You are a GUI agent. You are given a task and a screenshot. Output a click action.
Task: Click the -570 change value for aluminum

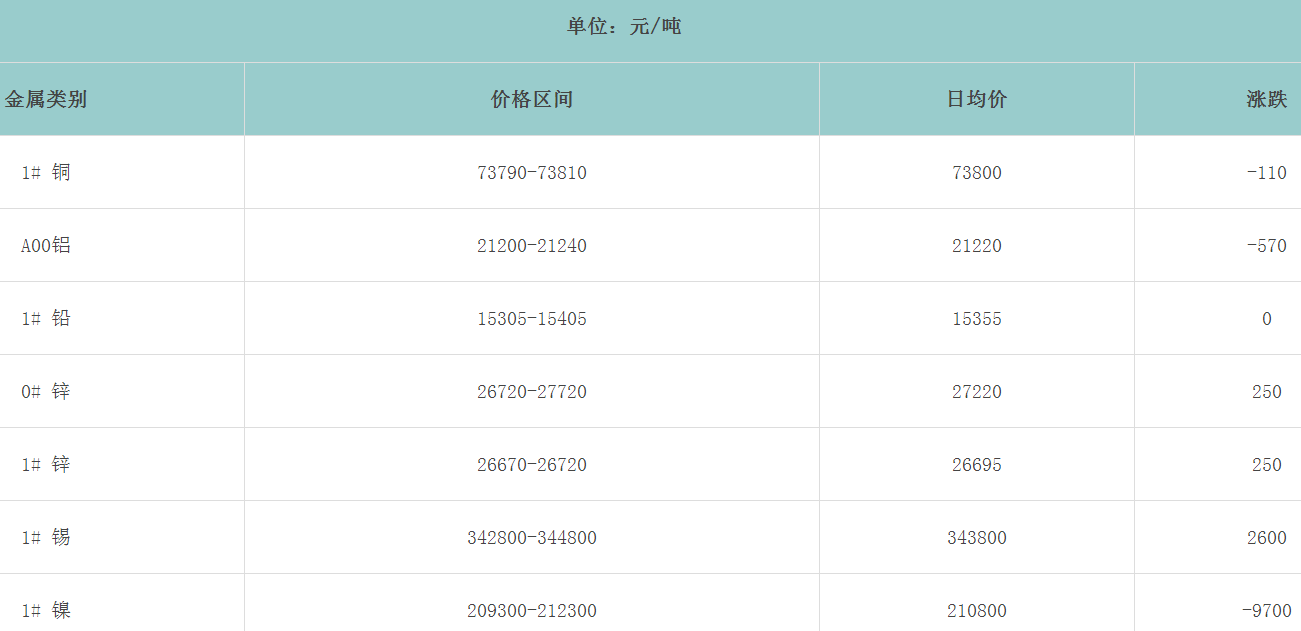1266,245
